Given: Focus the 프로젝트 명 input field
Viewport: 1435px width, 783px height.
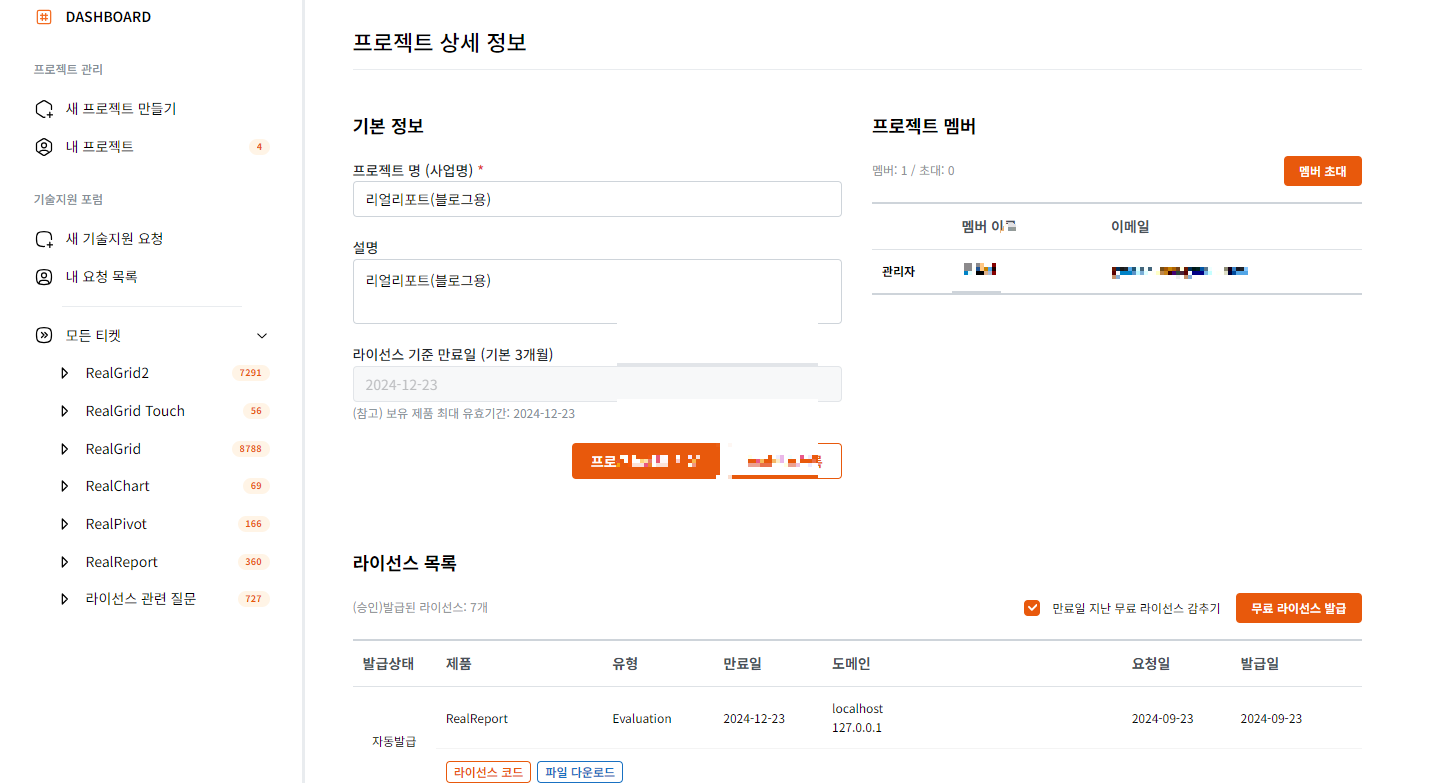Looking at the screenshot, I should click(x=597, y=199).
